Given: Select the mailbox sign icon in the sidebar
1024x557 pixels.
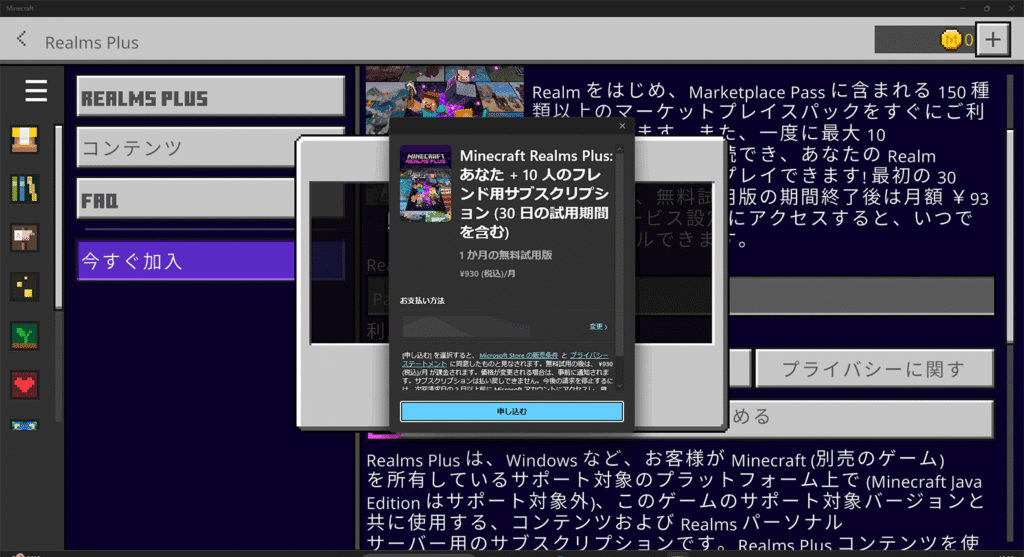Looking at the screenshot, I should pyautogui.click(x=24, y=238).
